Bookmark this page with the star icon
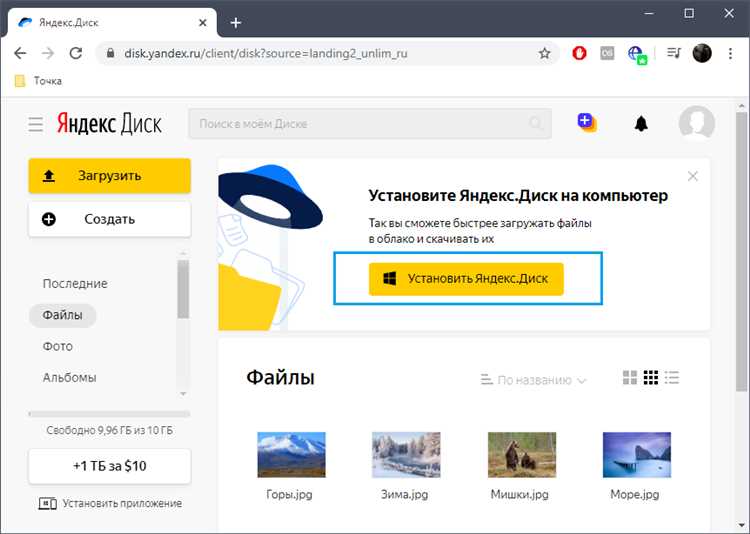The image size is (750, 534). point(544,54)
